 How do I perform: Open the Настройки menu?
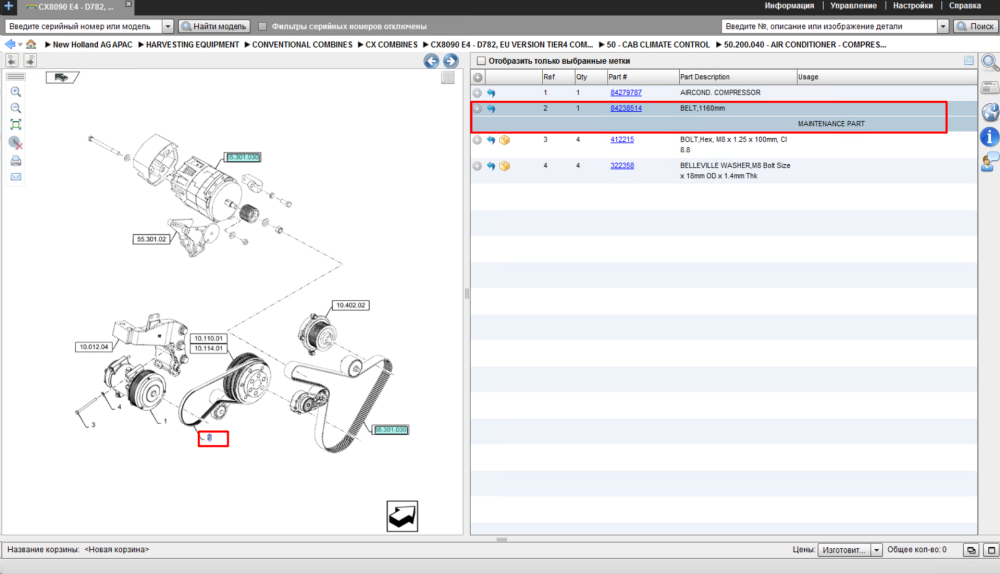coord(913,6)
